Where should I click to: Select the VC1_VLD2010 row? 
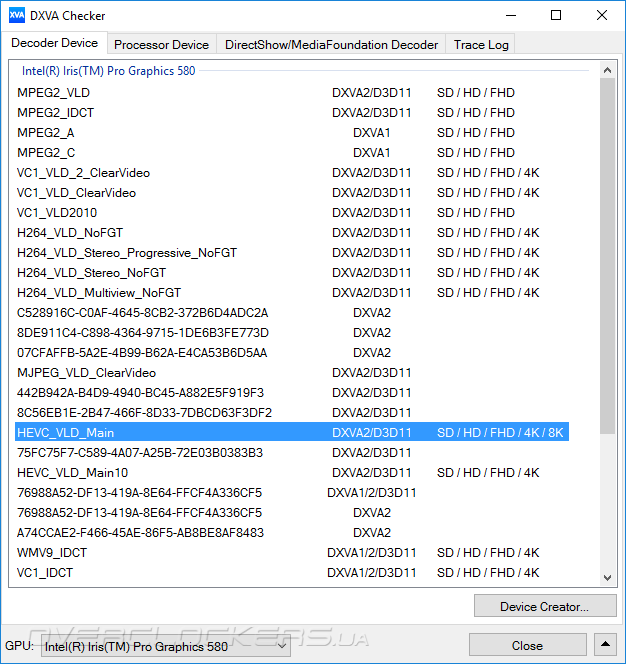click(x=292, y=213)
